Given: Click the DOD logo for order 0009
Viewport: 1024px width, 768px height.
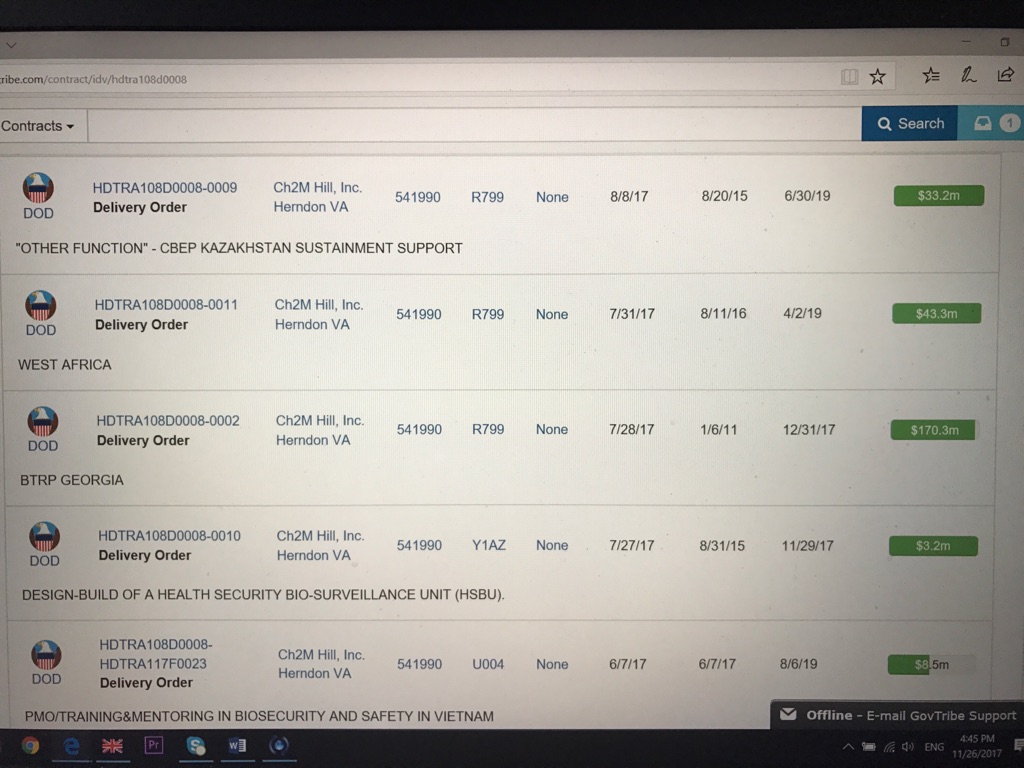Looking at the screenshot, I should [x=38, y=187].
